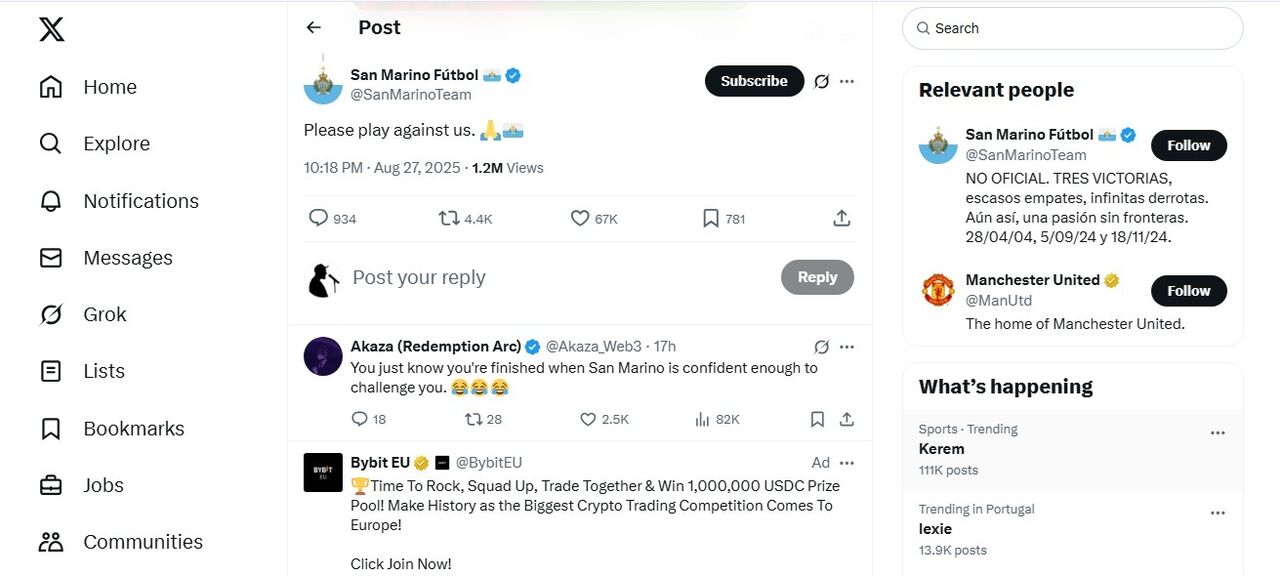Share the San Marino Fútbol post
Viewport: 1280px width, 576px height.
pos(842,218)
